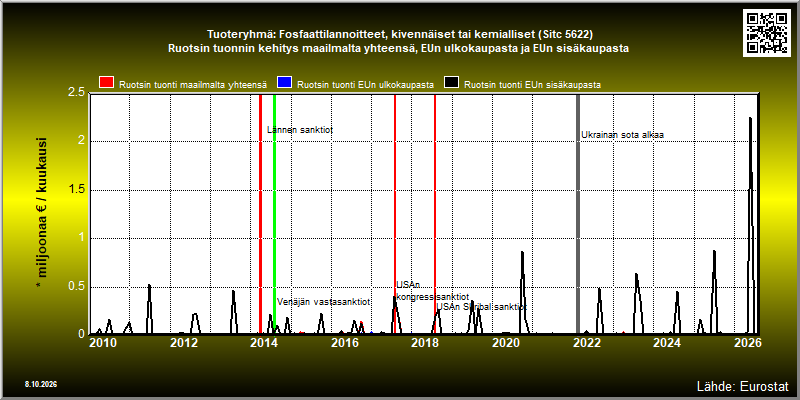
Task: Click y-axis value 1.5
Action: [77, 190]
